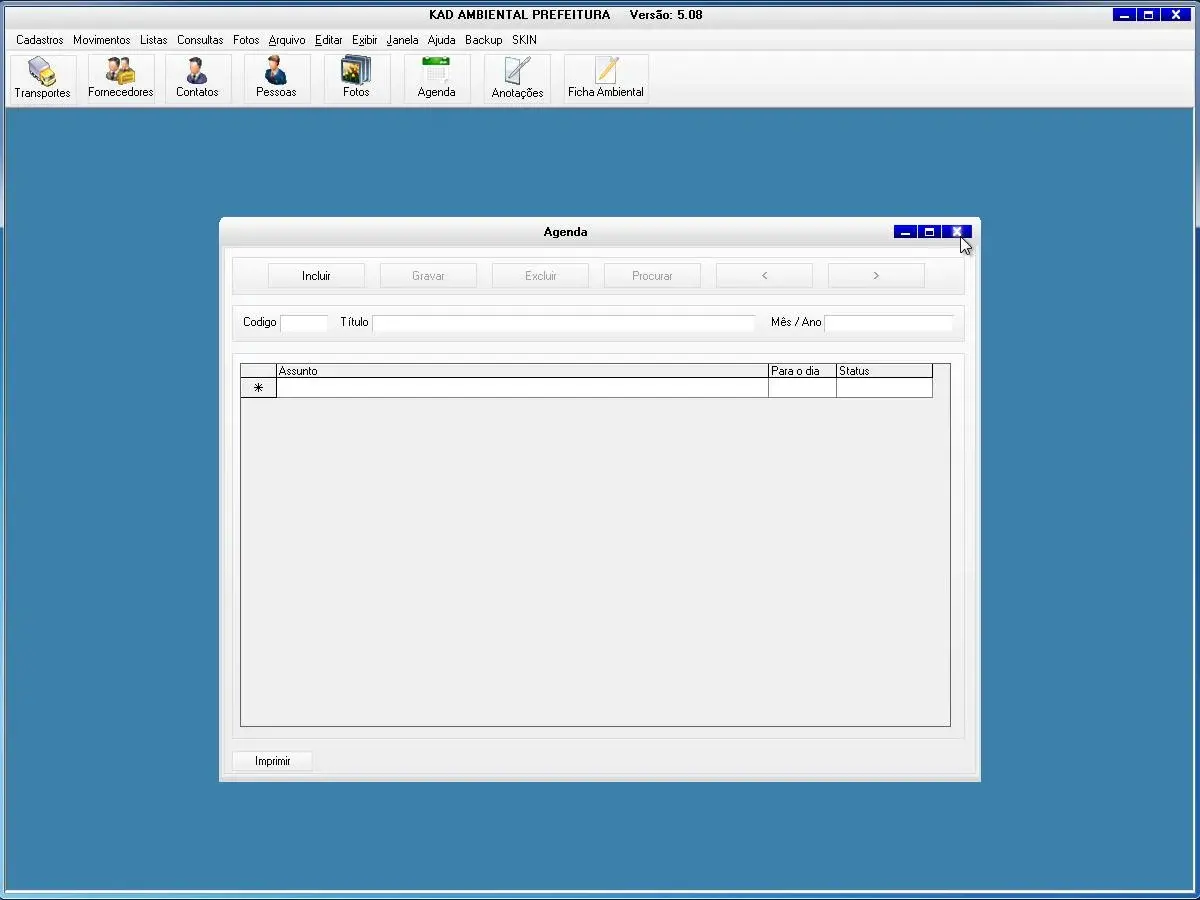Maximize the Agenda window
Screen dimensions: 1200x900
[929, 232]
